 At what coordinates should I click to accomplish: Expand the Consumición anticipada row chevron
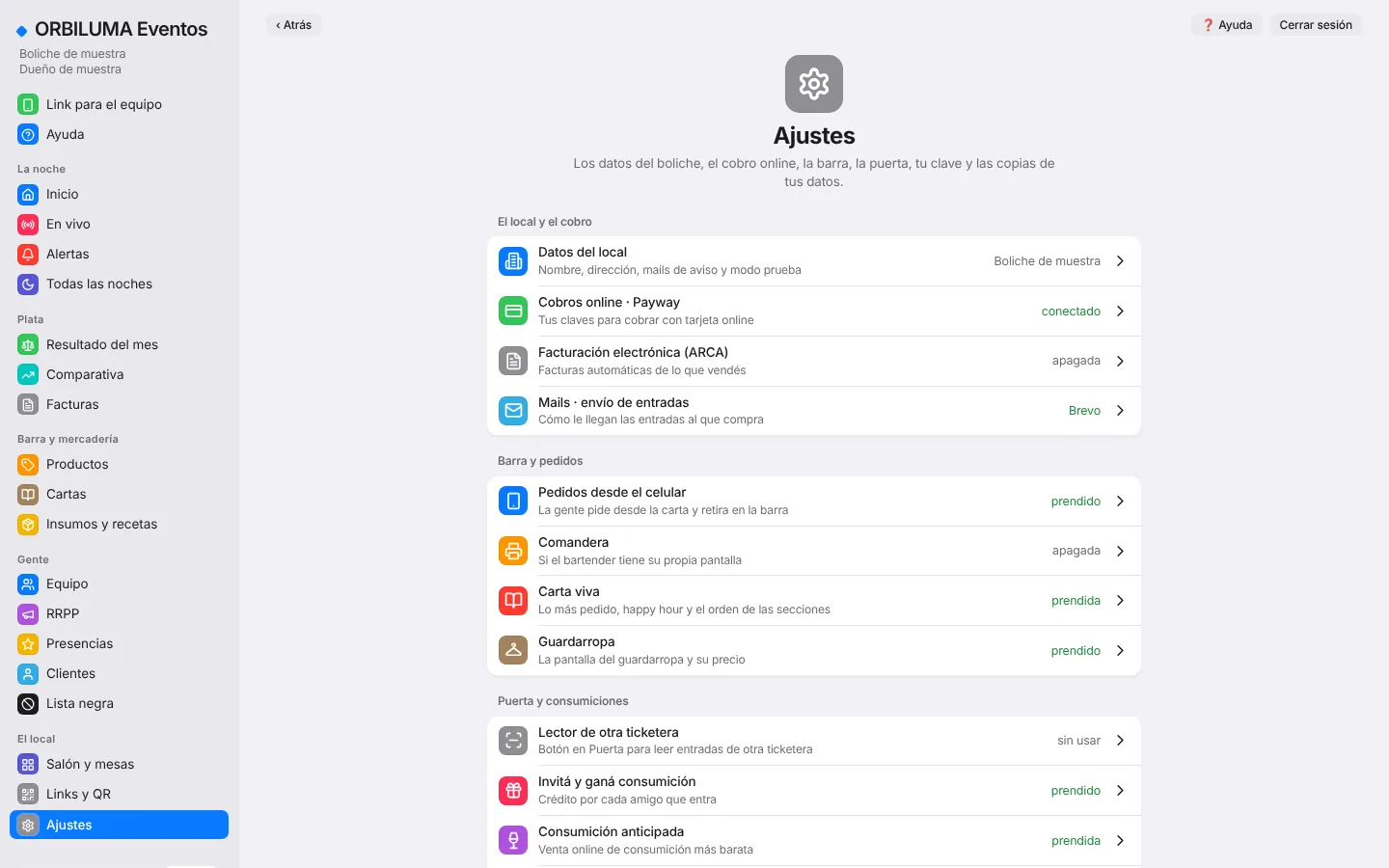[1120, 840]
